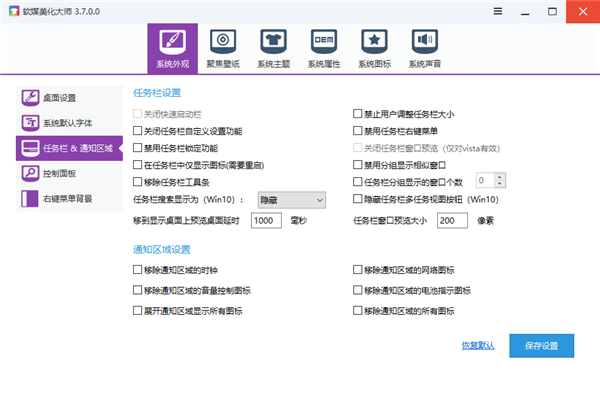Image resolution: width=600 pixels, height=395 pixels.
Task: Click the app logo in title bar
Action: click(x=14, y=11)
